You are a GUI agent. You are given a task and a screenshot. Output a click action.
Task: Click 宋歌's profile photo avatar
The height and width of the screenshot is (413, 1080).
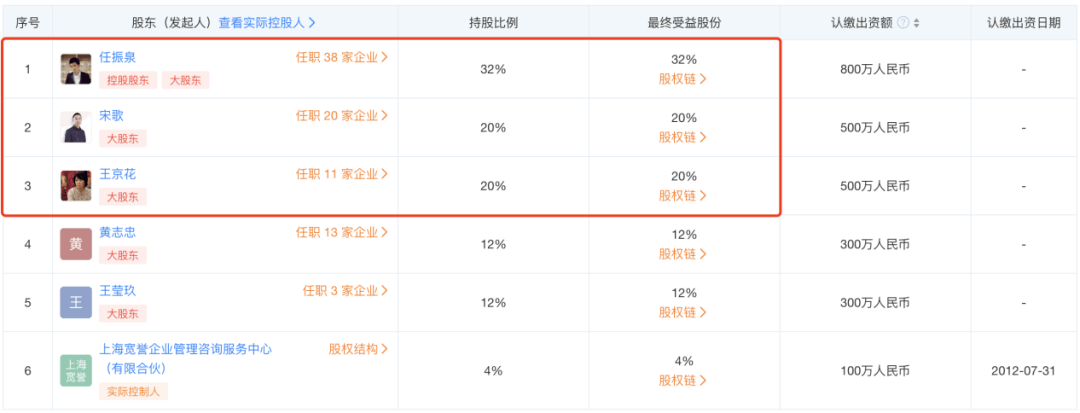(x=76, y=127)
